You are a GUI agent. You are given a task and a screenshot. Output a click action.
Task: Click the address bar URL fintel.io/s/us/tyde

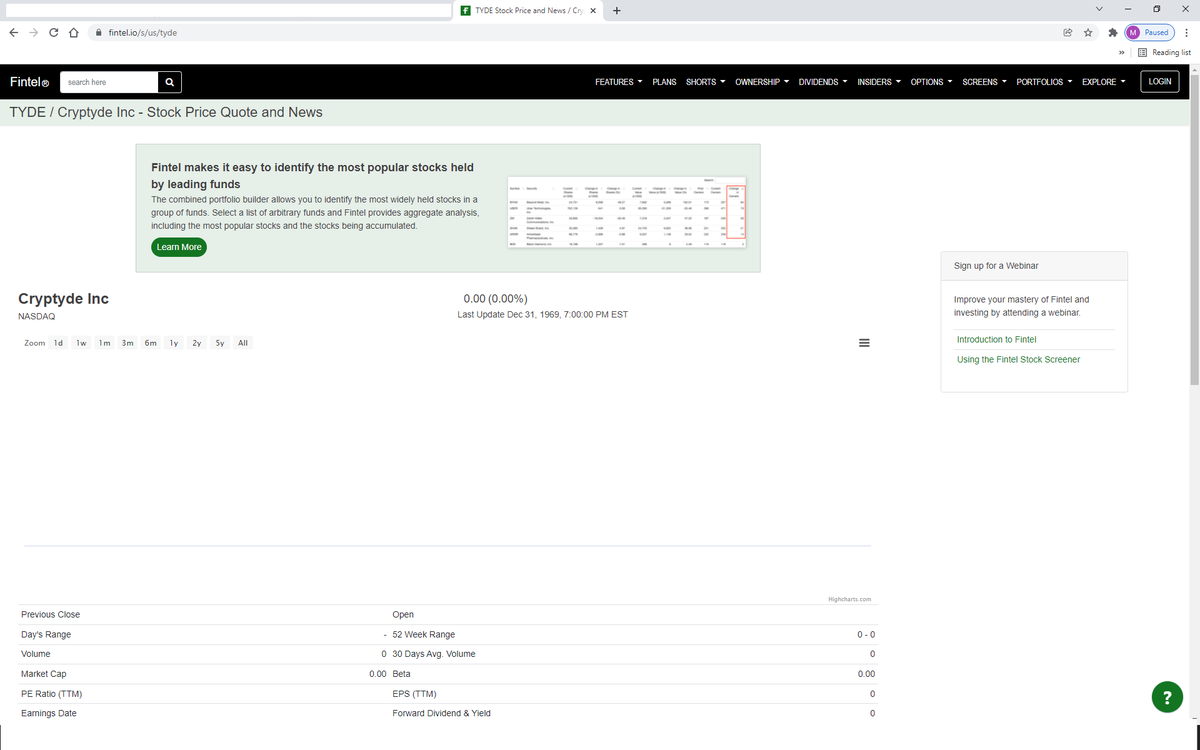(x=142, y=32)
